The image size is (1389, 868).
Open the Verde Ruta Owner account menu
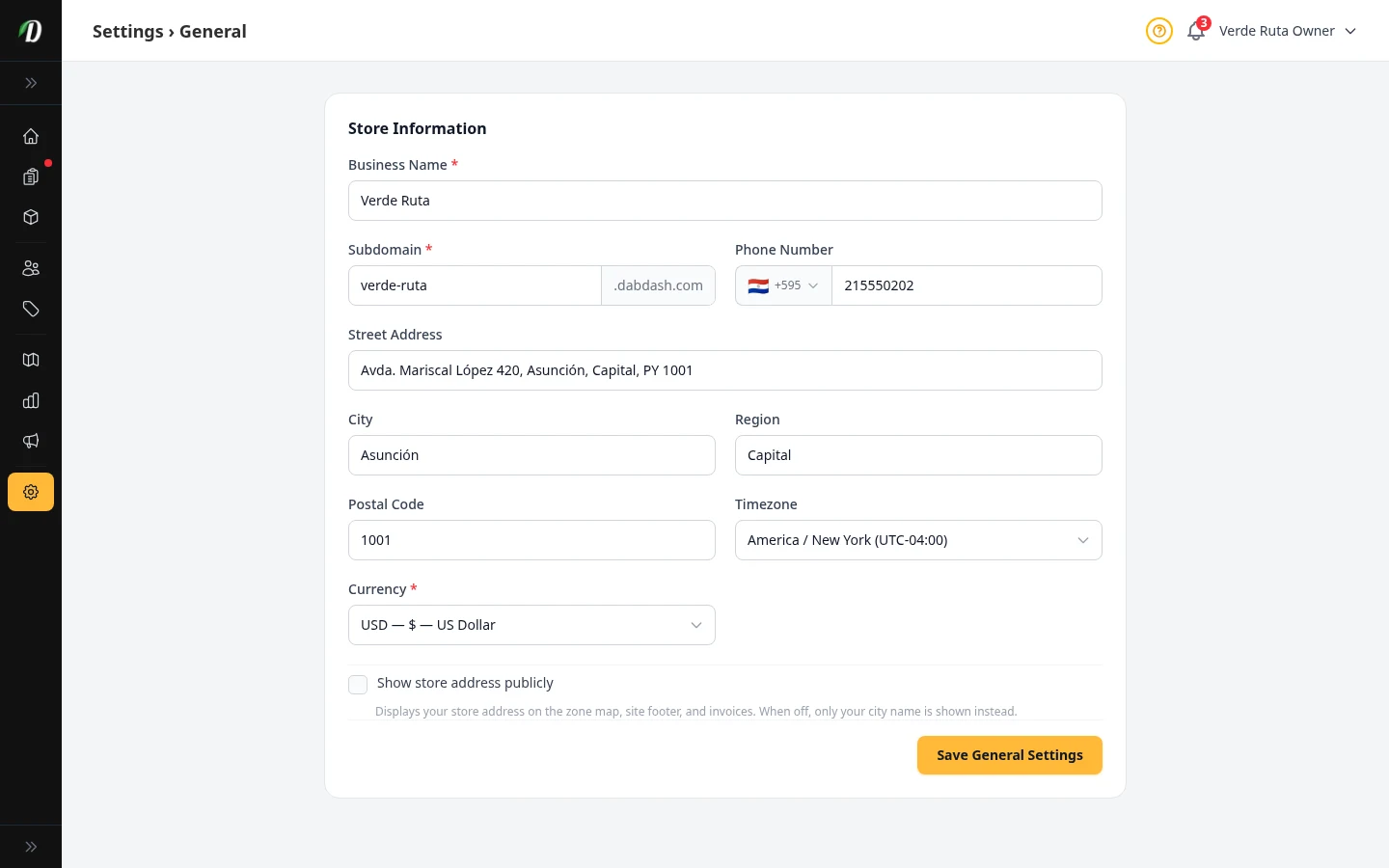pos(1287,31)
